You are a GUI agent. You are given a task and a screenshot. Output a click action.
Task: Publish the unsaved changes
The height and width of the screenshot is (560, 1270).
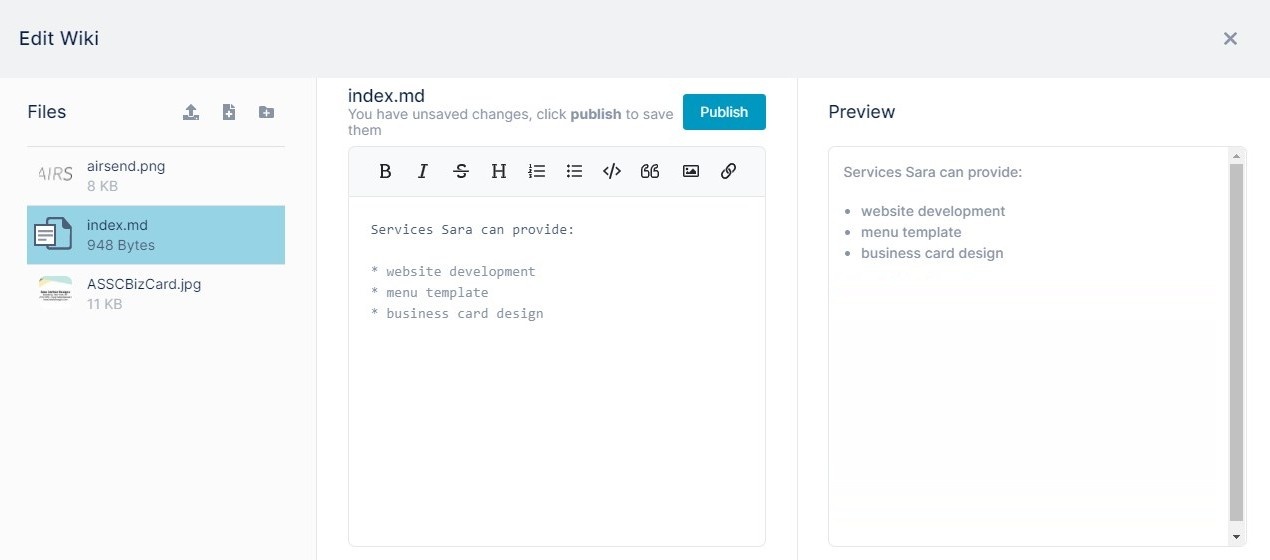pos(724,112)
